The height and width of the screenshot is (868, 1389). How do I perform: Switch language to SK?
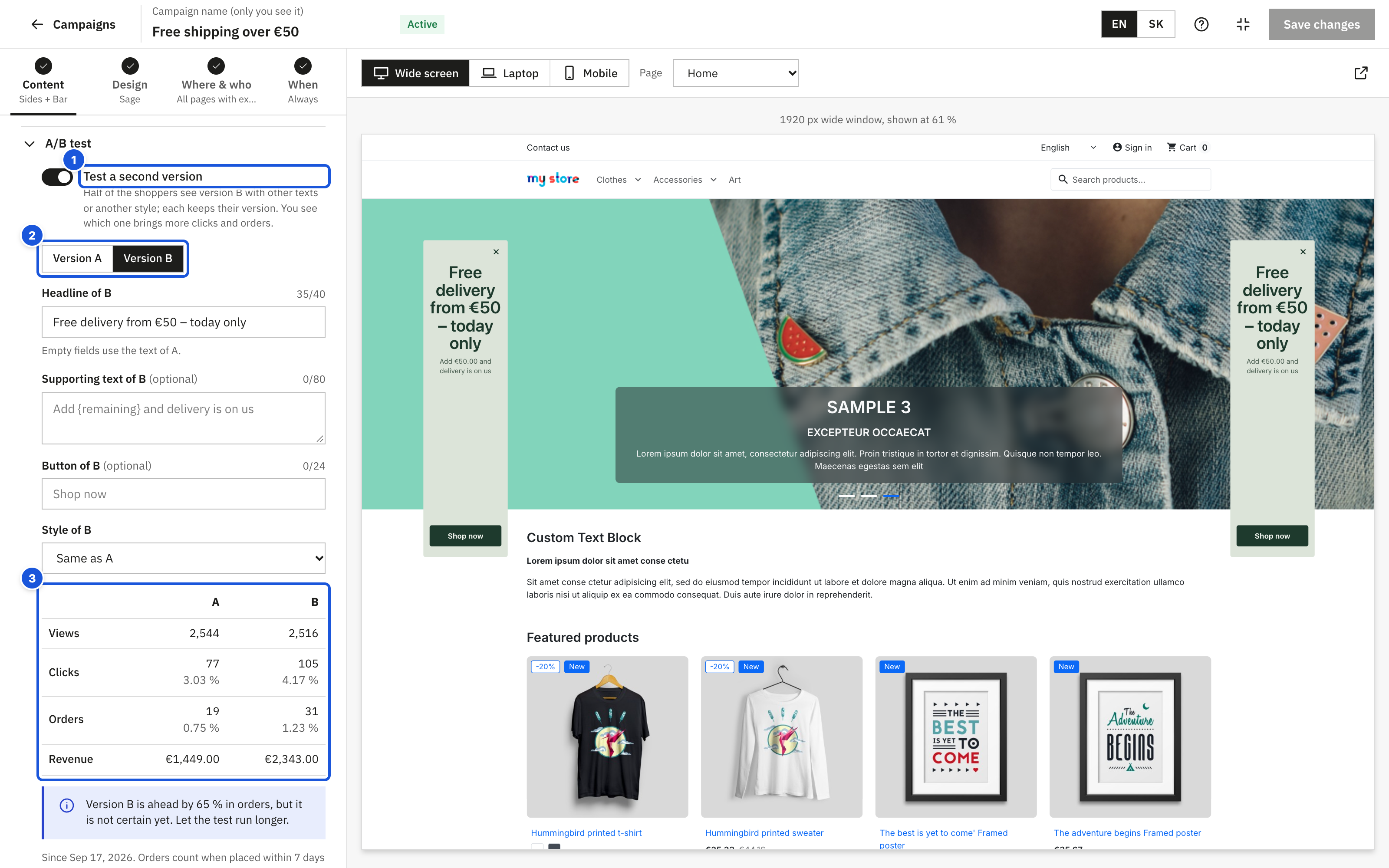point(1155,24)
